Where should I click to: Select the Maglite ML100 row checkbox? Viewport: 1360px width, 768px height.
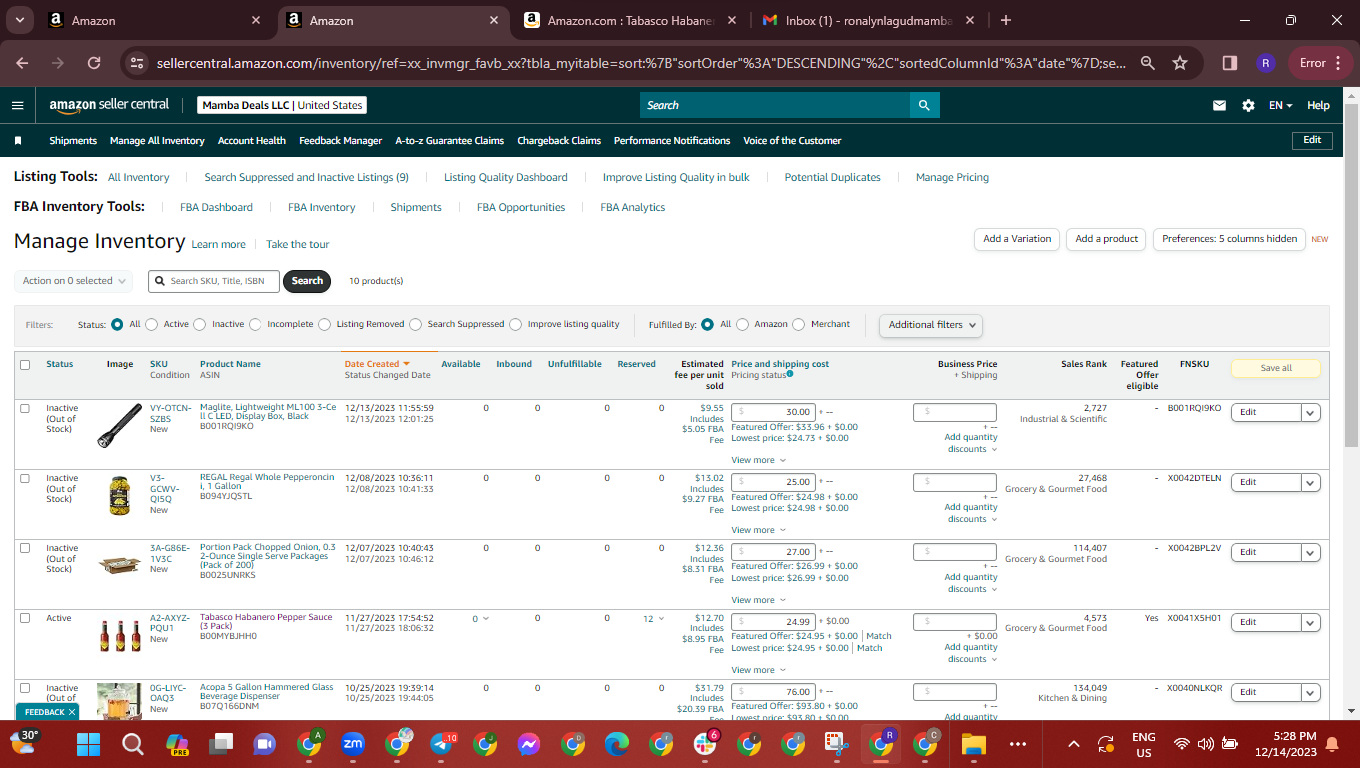pos(25,408)
